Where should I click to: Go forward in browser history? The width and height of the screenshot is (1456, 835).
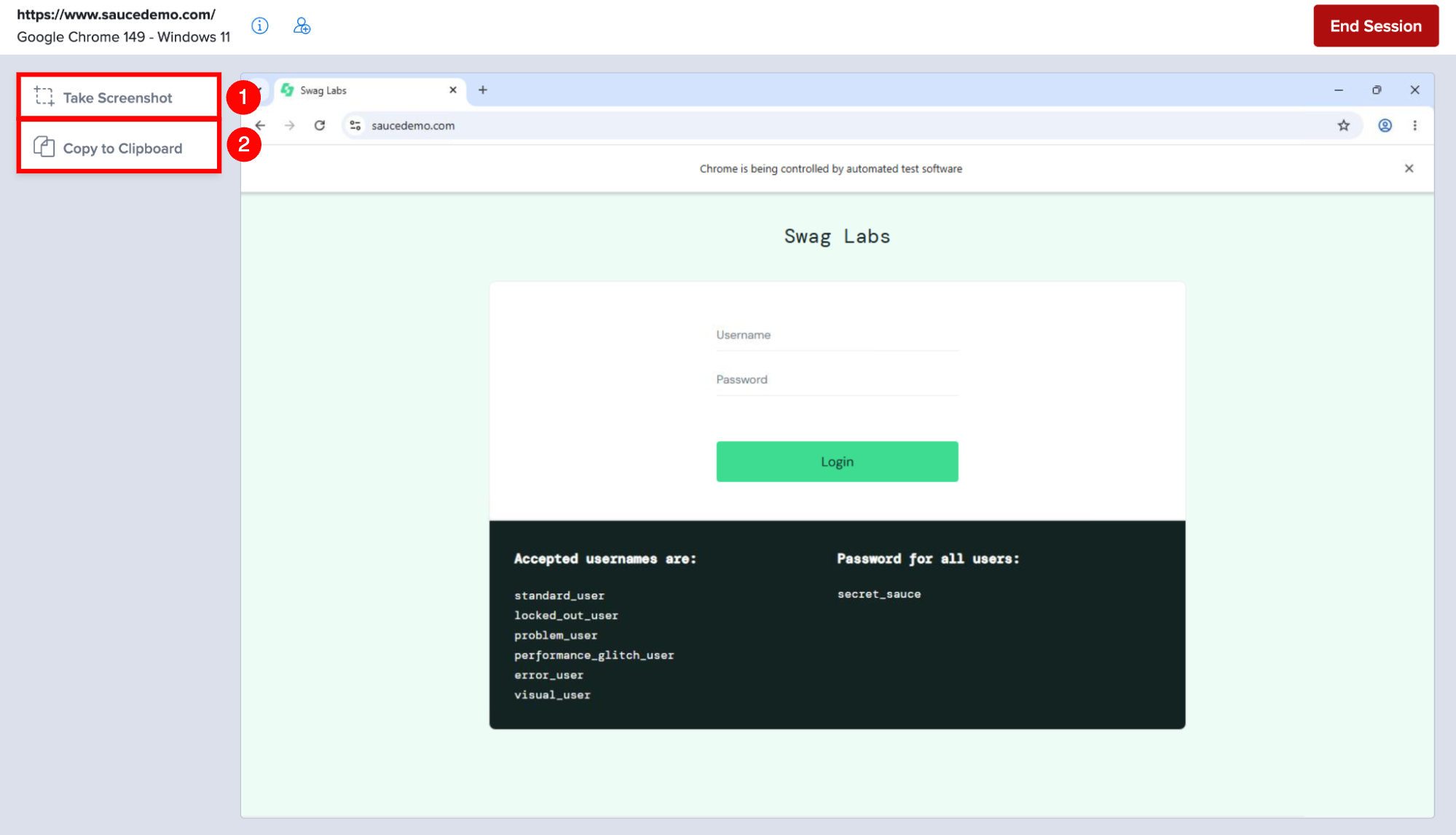tap(290, 126)
